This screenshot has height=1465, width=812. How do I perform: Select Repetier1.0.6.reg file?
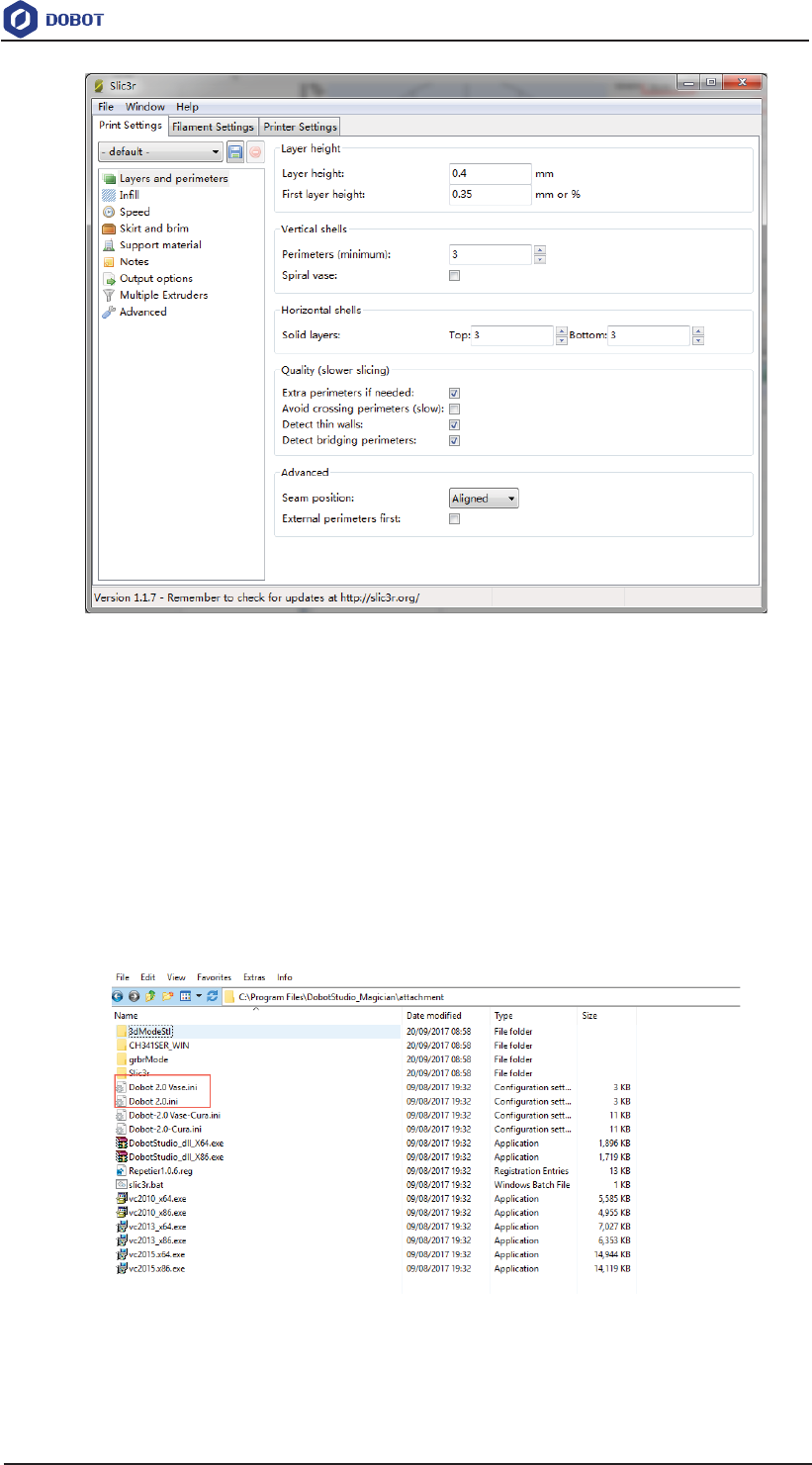(154, 1170)
